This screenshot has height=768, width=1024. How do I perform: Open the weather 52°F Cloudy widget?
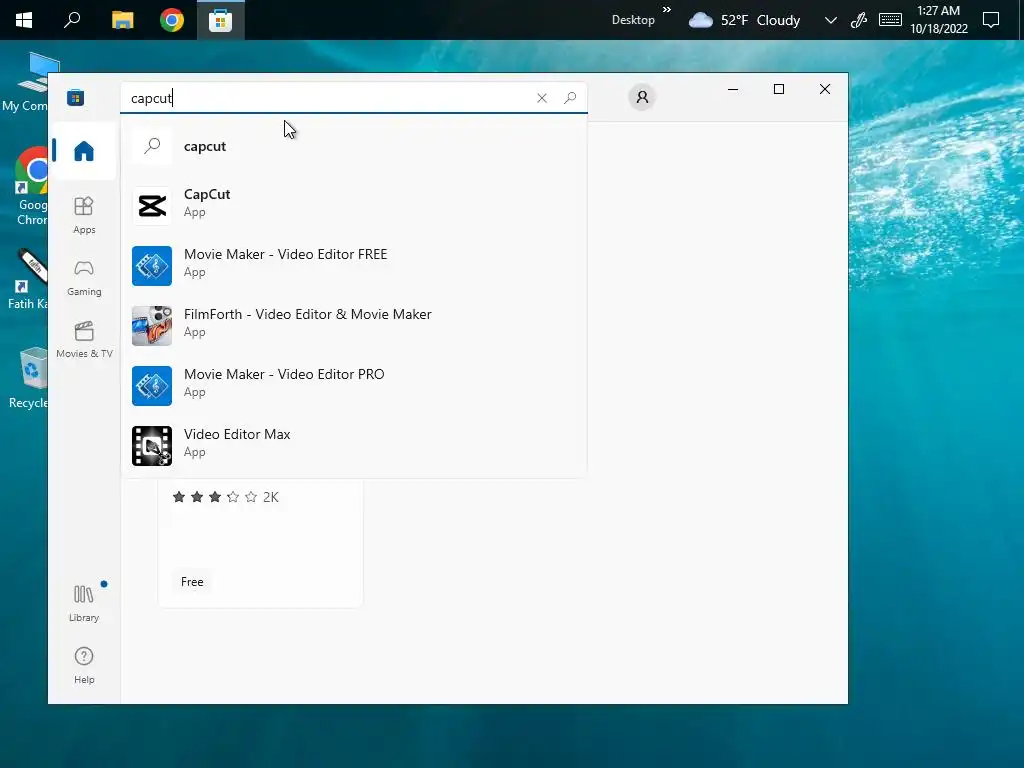744,20
